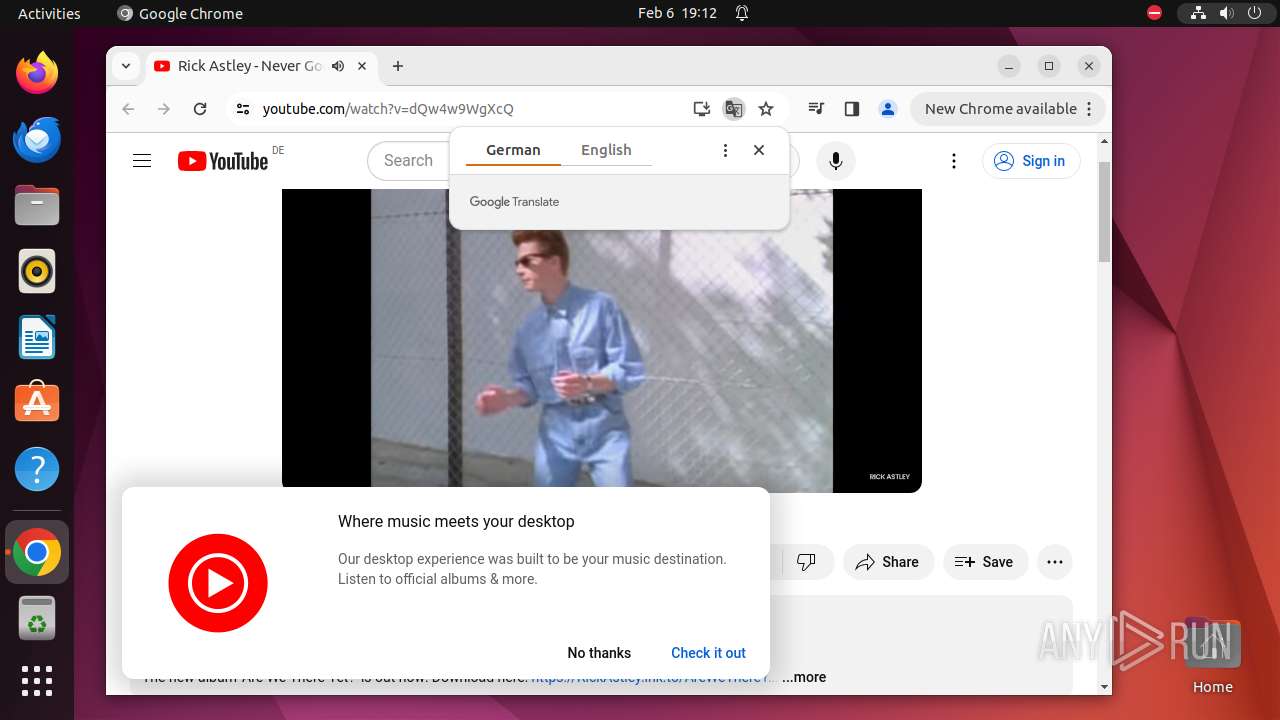Image resolution: width=1280 pixels, height=720 pixels.
Task: Mute the tab via speaker icon
Action: pyautogui.click(x=338, y=66)
